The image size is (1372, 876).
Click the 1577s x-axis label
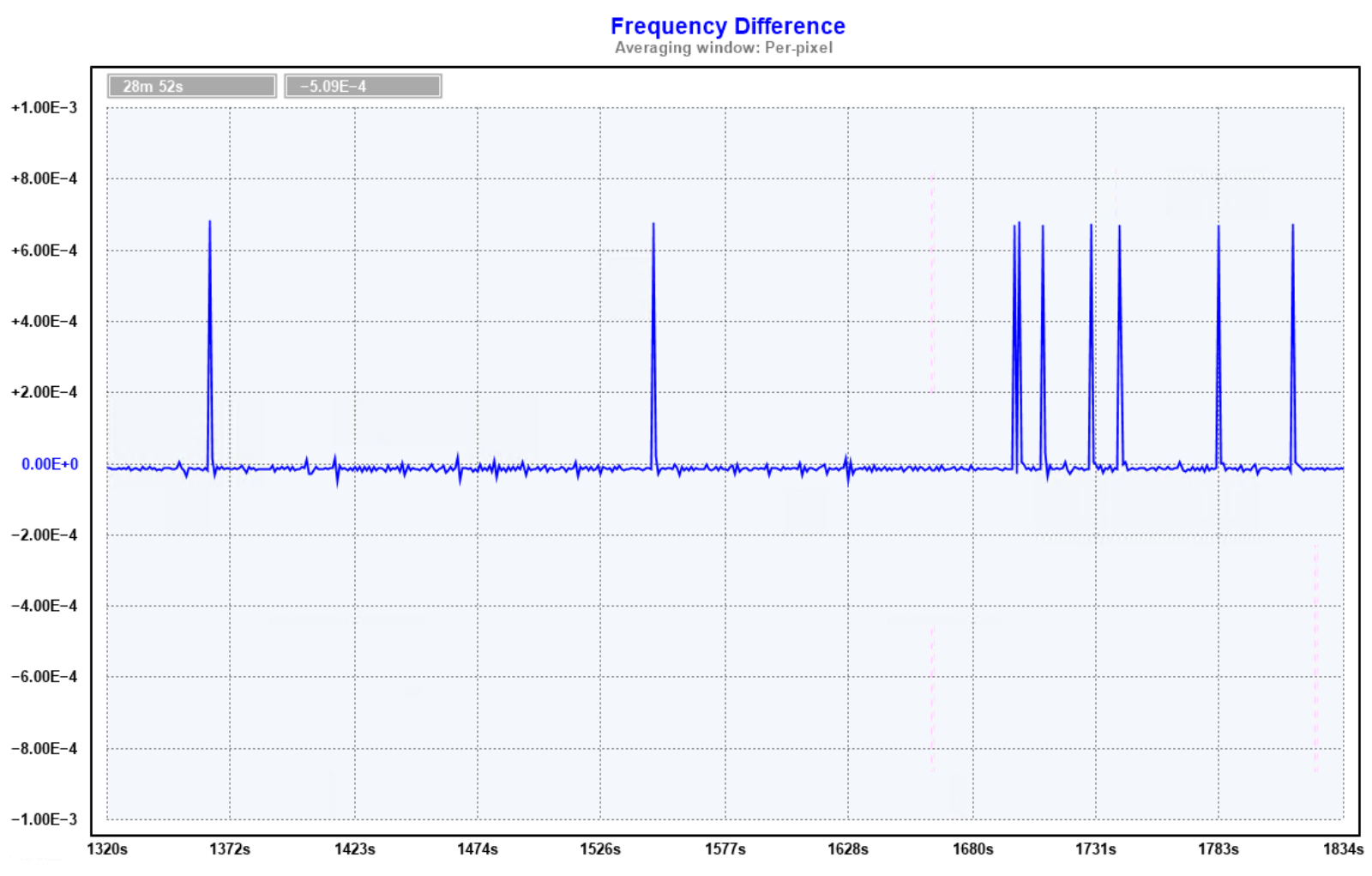[725, 849]
